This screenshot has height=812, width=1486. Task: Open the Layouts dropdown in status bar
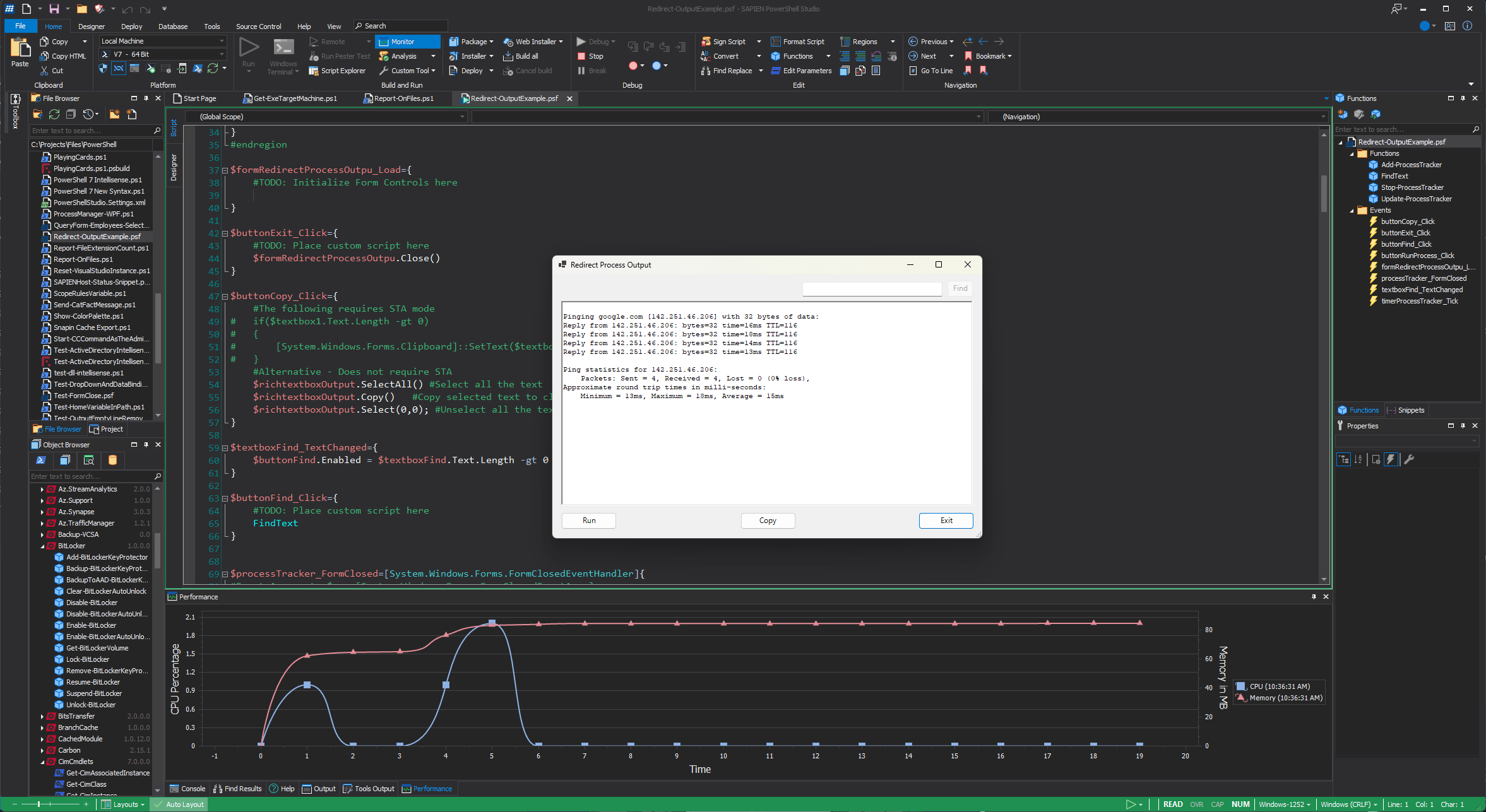pos(123,804)
